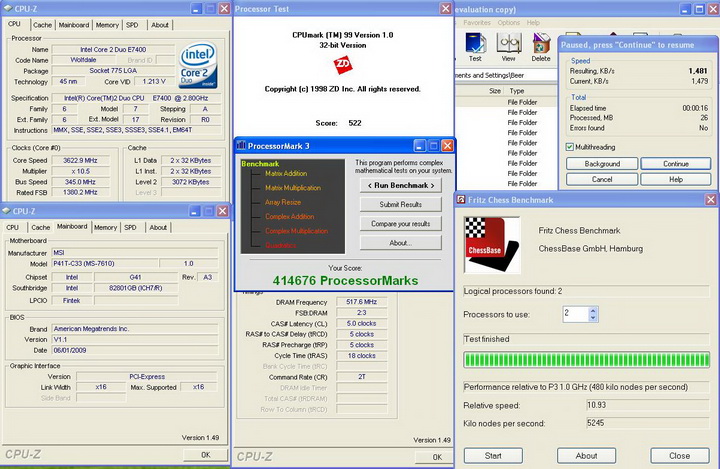Open Help menu in WinRAR

[x=533, y=23]
